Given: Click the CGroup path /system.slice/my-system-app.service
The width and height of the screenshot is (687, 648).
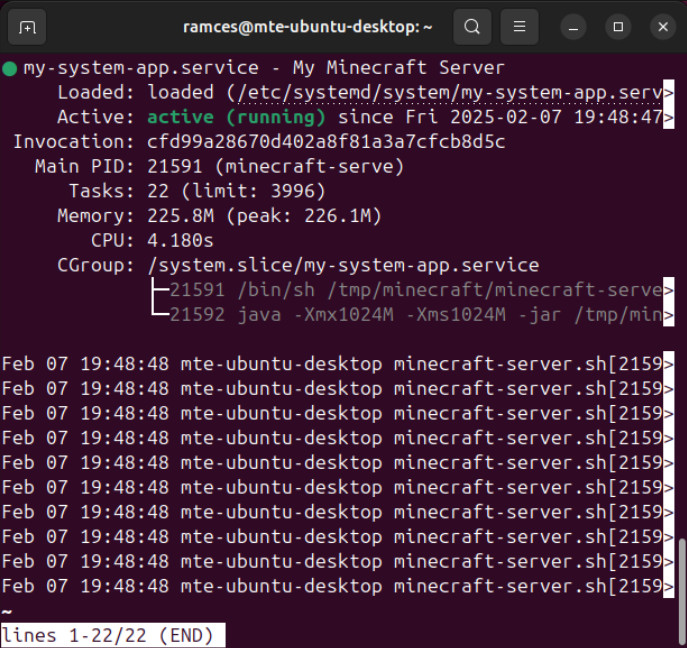Looking at the screenshot, I should click(343, 266).
